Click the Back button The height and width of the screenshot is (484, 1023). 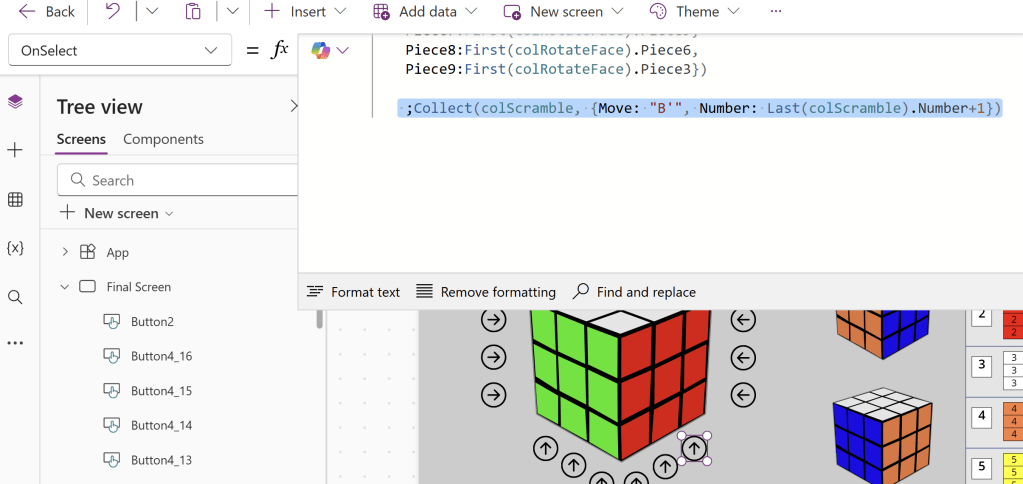click(x=47, y=12)
